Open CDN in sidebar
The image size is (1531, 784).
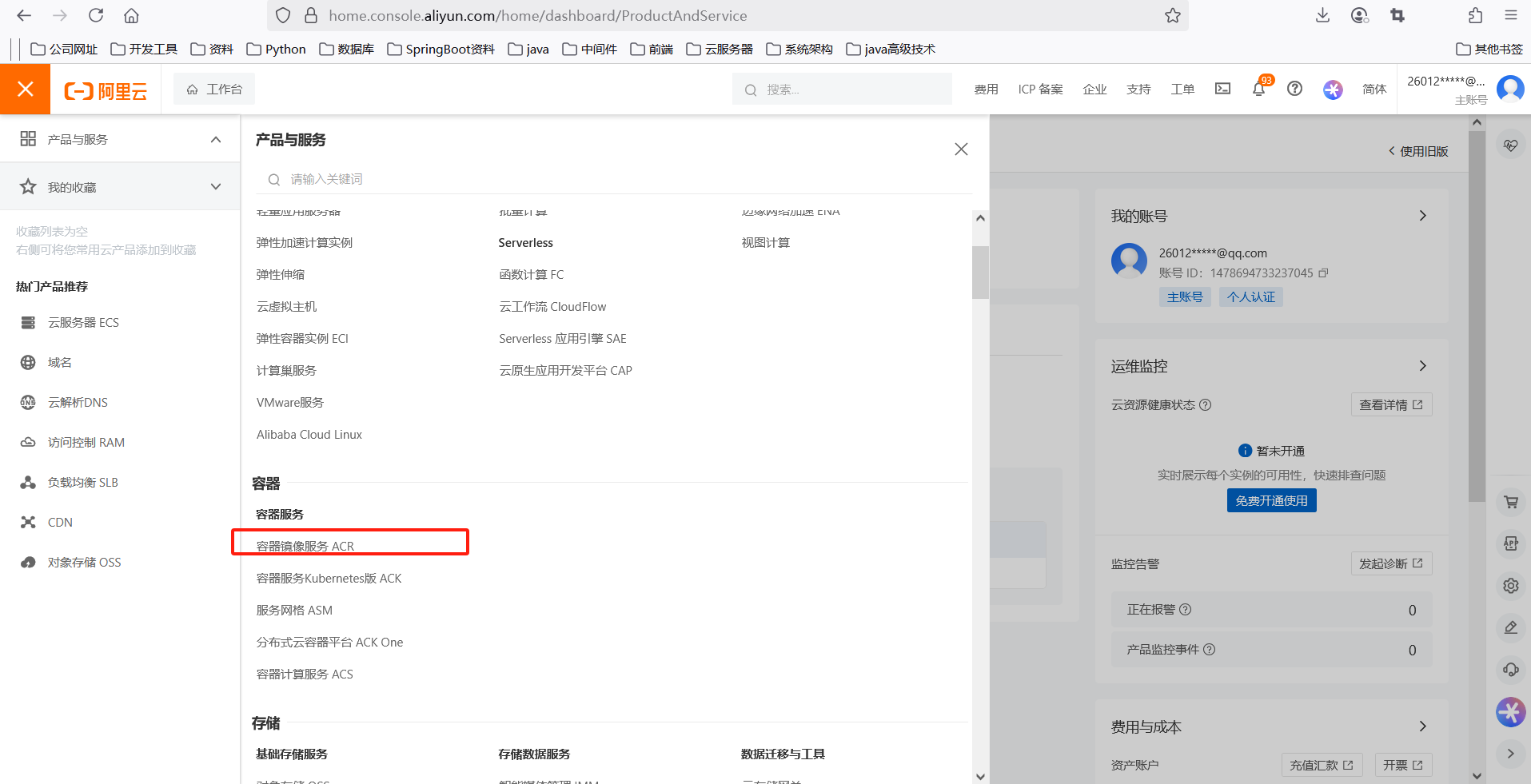pyautogui.click(x=60, y=523)
